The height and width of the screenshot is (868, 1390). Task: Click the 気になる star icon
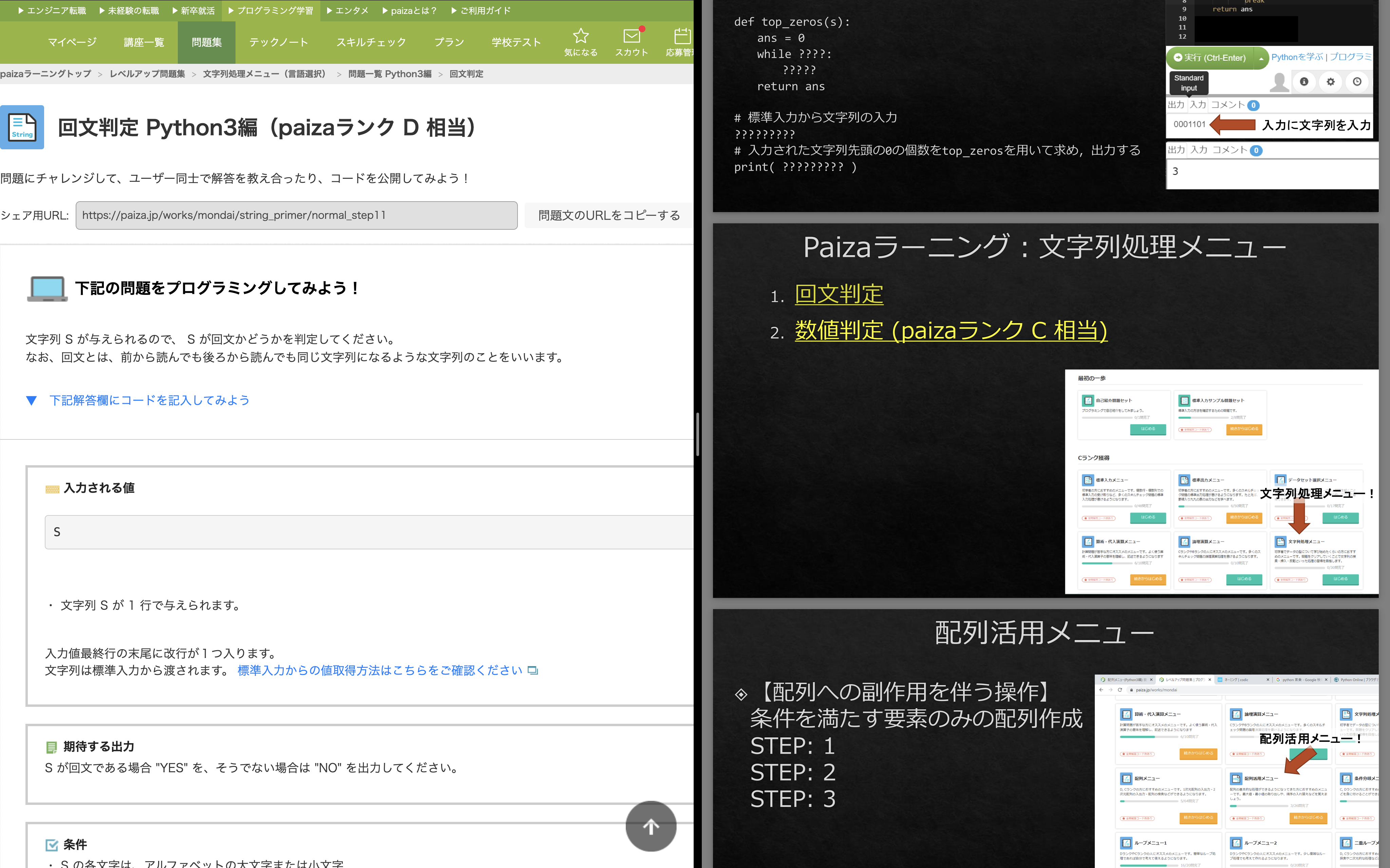580,37
